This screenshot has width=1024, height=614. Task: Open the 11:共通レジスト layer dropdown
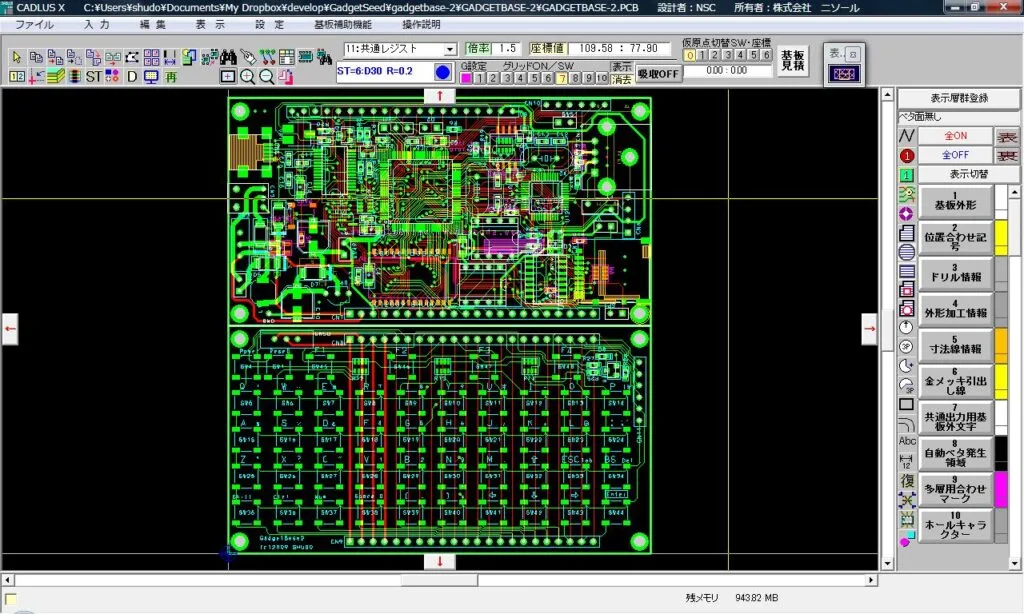[x=450, y=50]
